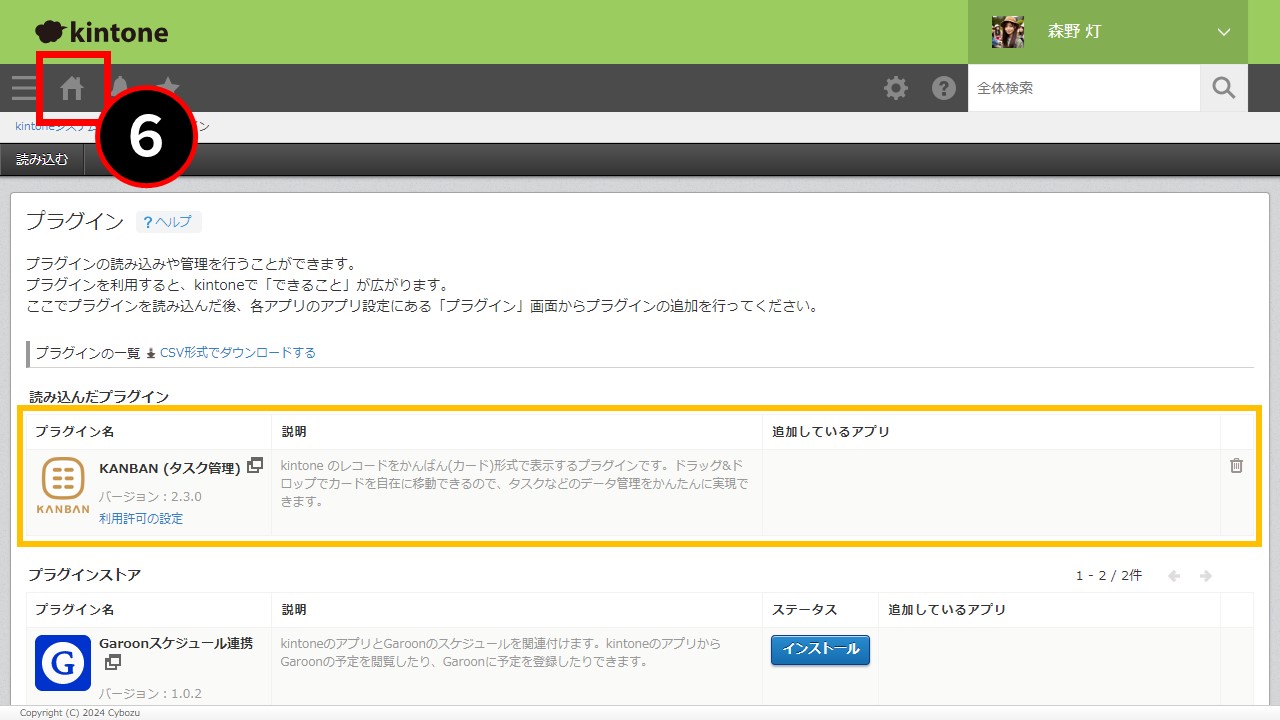Install the Garoonスケジュール連携 plugin

point(820,649)
